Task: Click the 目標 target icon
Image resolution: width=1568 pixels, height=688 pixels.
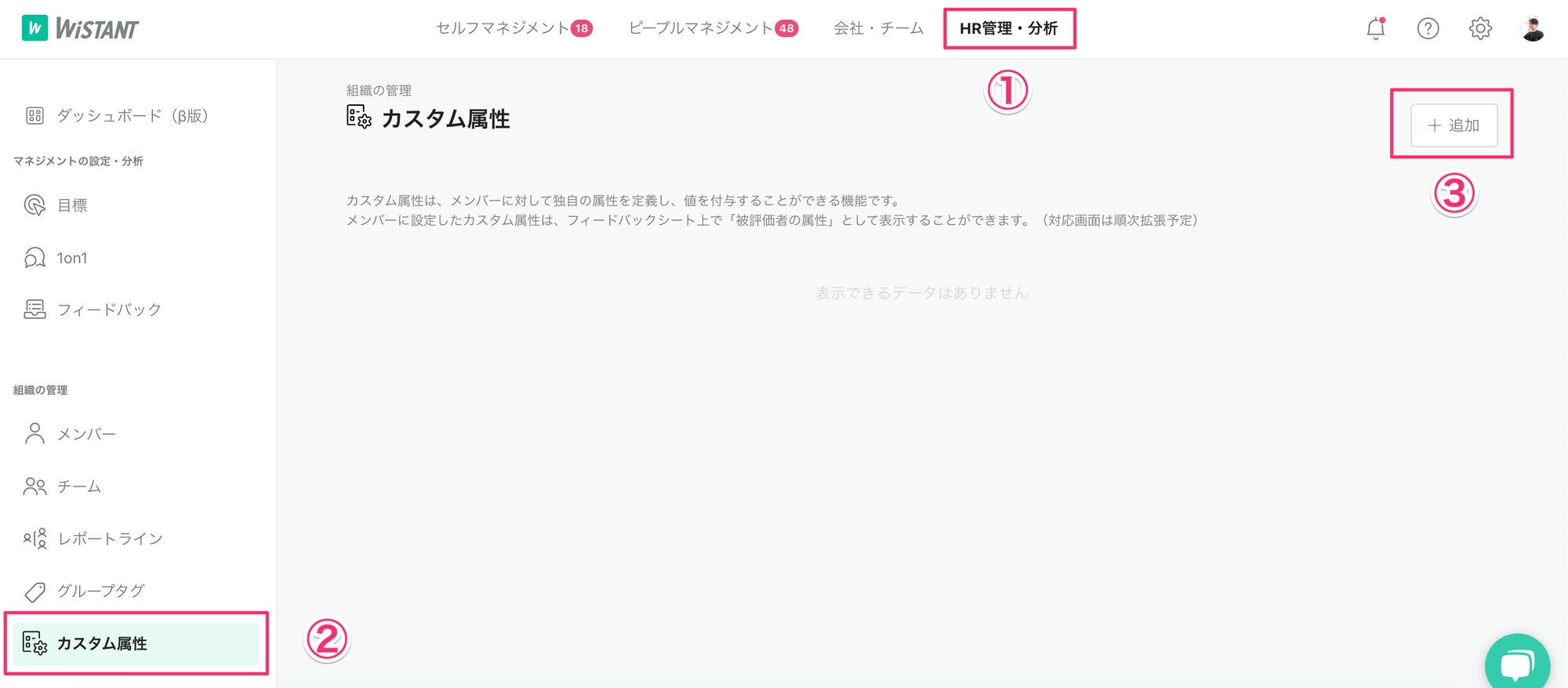Action: pos(34,205)
